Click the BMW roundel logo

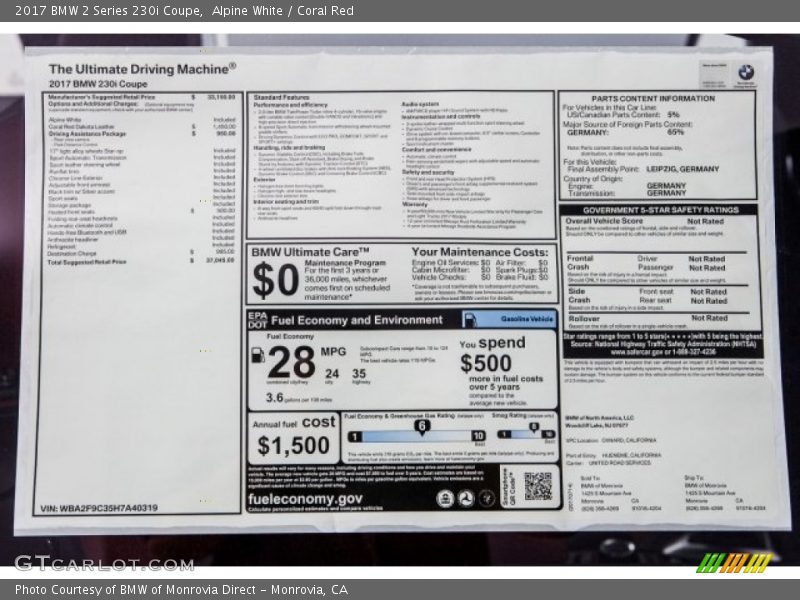coord(745,72)
